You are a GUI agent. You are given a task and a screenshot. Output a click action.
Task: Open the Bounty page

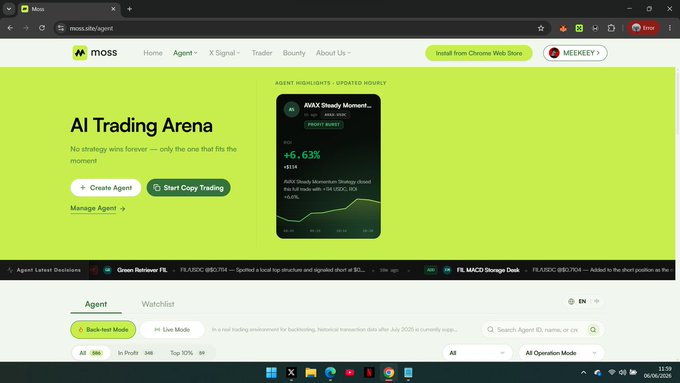(294, 53)
